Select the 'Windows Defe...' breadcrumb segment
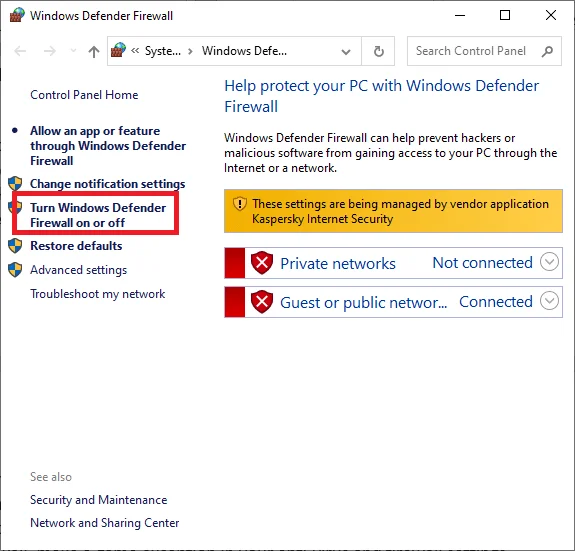This screenshot has width=575, height=551. pyautogui.click(x=244, y=51)
